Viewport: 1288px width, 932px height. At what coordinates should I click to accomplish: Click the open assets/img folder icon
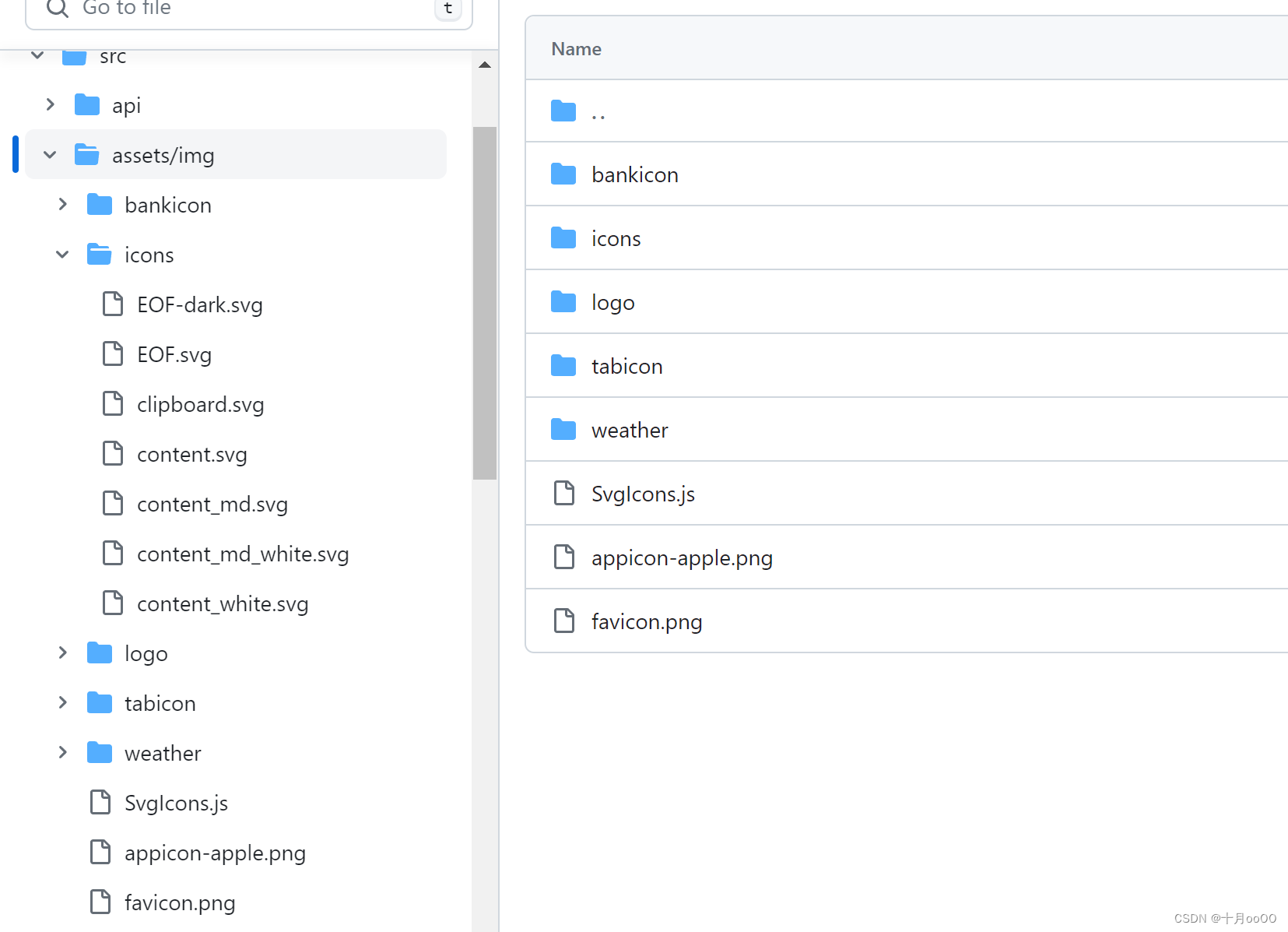(x=87, y=154)
